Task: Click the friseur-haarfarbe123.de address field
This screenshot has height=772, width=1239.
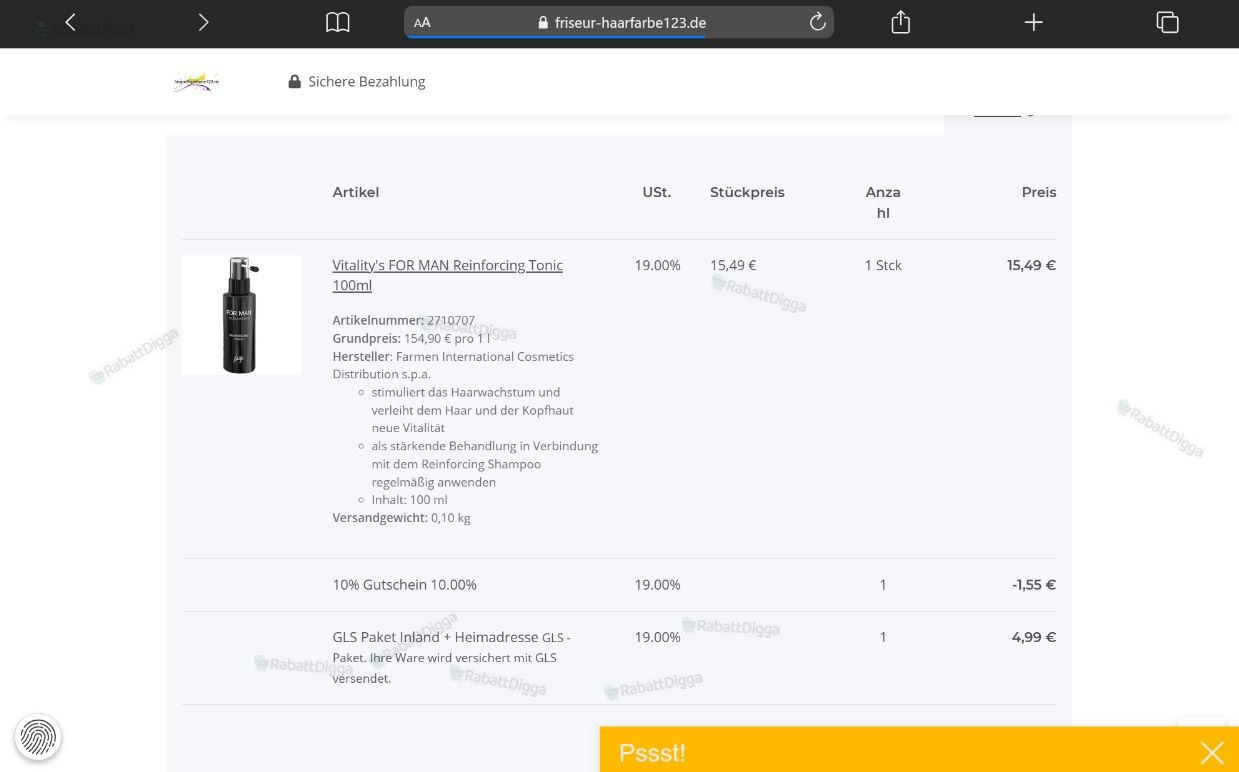Action: 619,22
